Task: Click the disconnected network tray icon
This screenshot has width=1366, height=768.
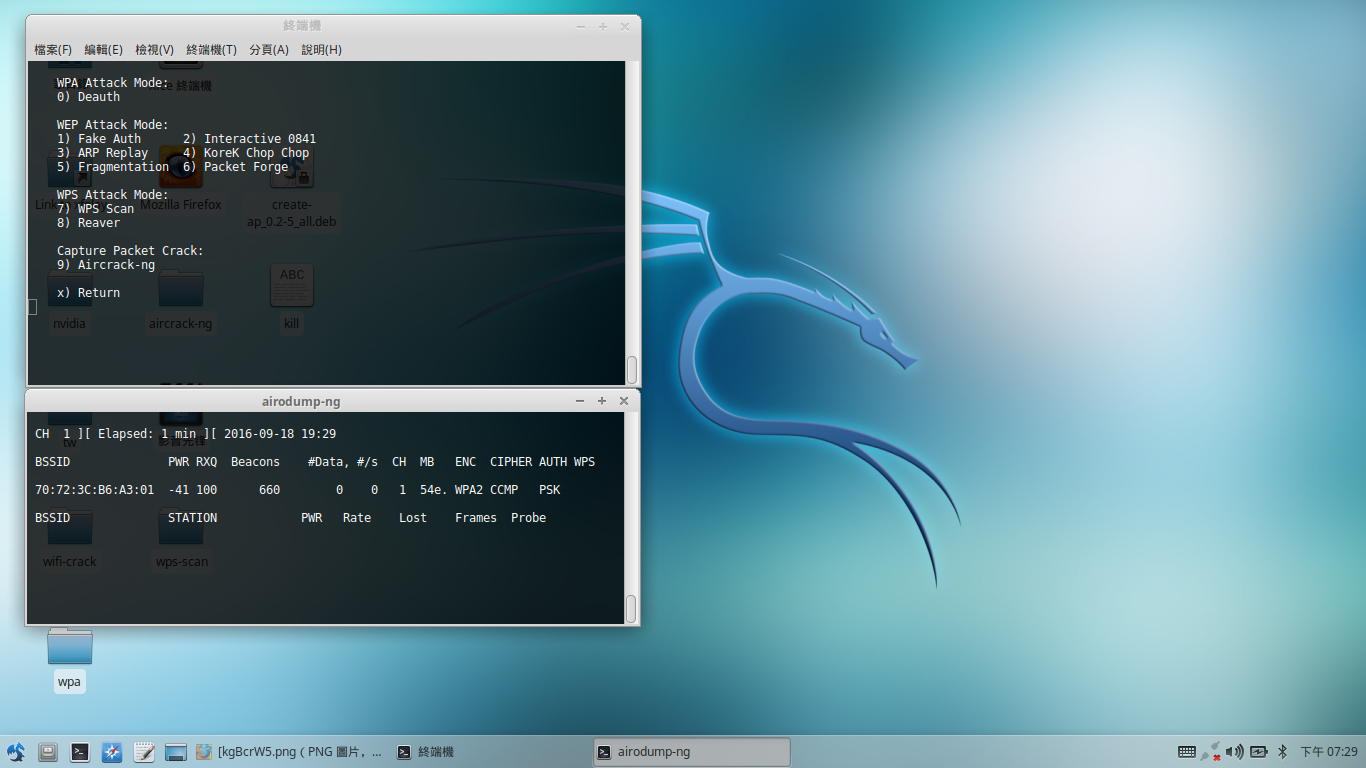Action: pyautogui.click(x=1211, y=752)
